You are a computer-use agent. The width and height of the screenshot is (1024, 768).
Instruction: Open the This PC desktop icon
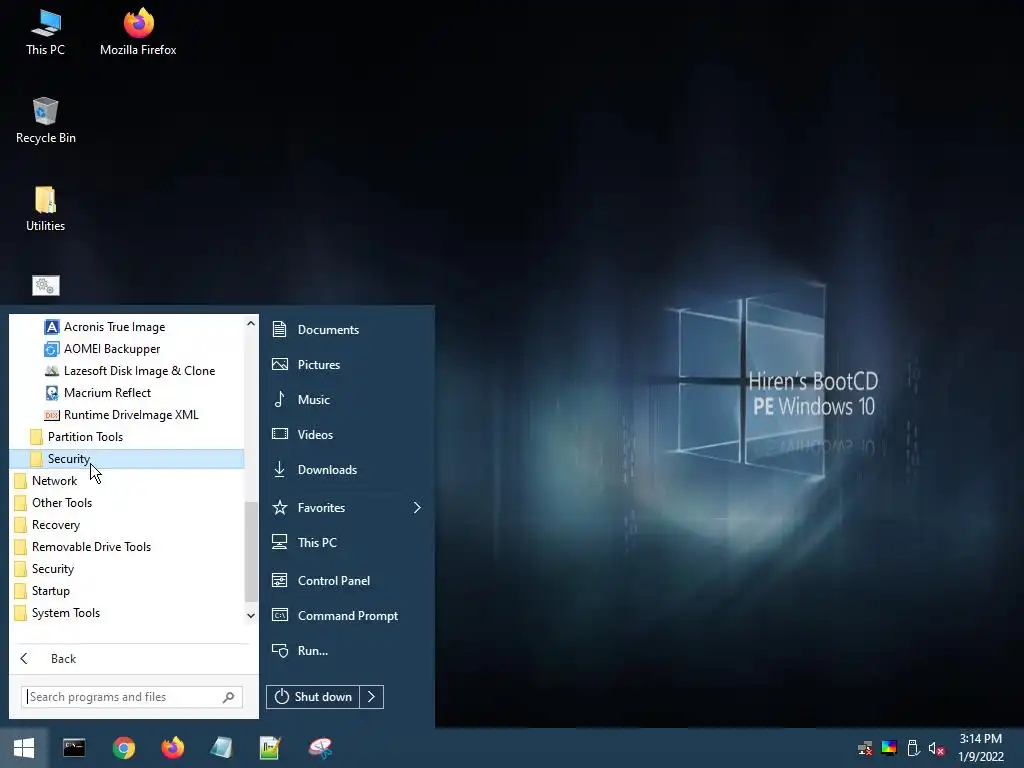pyautogui.click(x=46, y=33)
